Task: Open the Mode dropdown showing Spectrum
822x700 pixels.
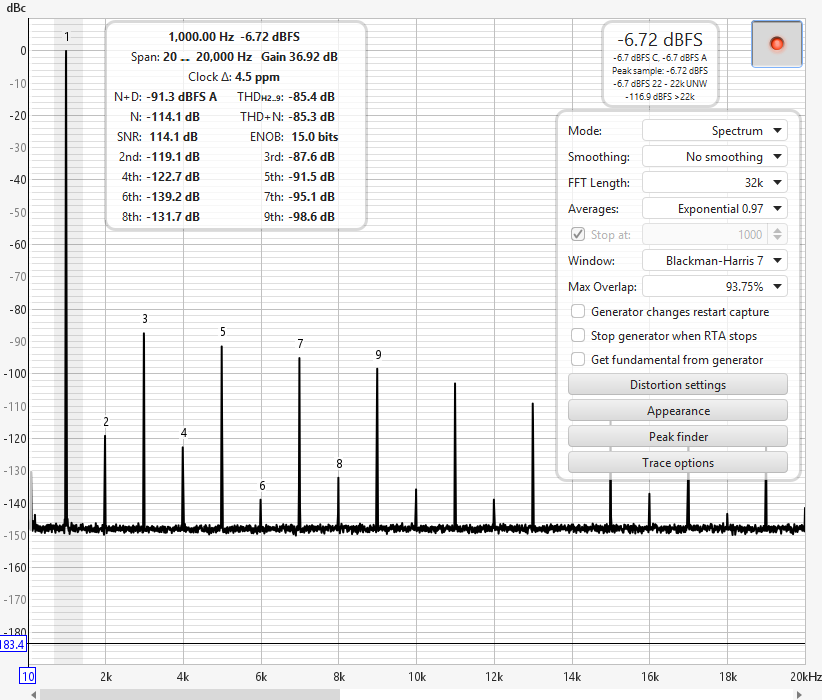Action: pyautogui.click(x=715, y=131)
